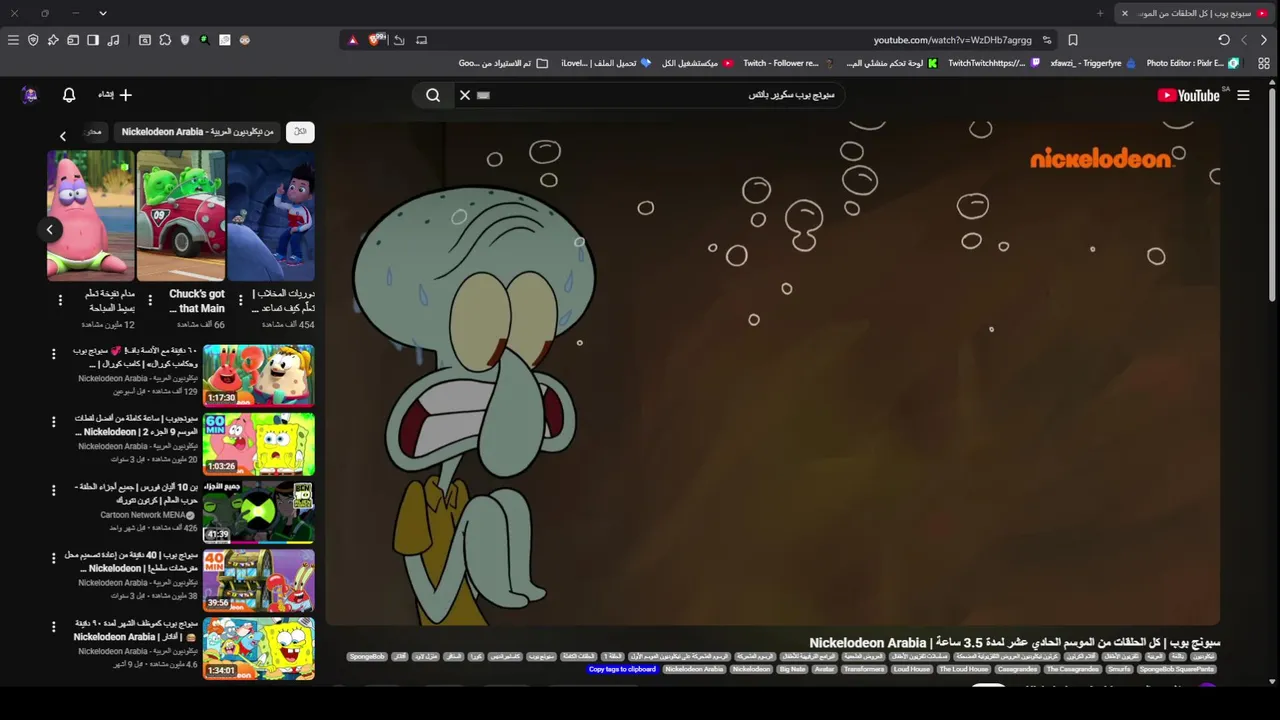Open YouTube notifications bell
The image size is (1280, 720).
69,95
